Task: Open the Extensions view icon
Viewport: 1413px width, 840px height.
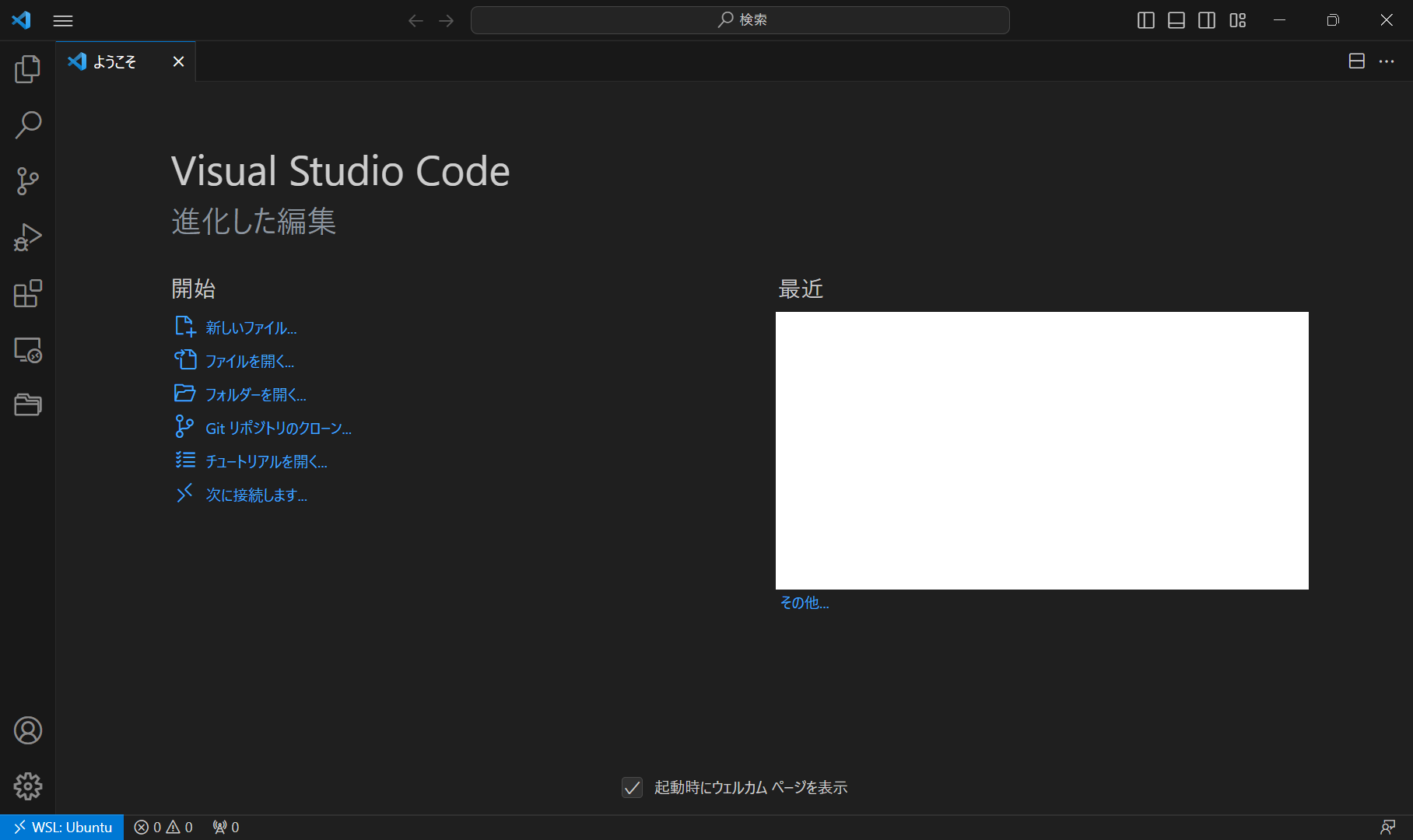Action: (28, 293)
